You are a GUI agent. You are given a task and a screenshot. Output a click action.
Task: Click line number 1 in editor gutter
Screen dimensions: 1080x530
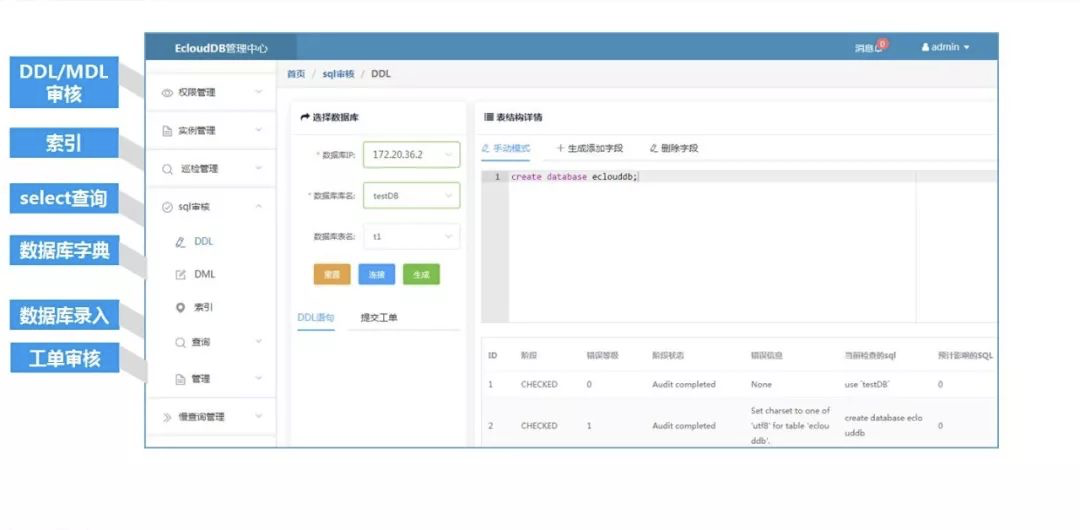click(x=497, y=177)
